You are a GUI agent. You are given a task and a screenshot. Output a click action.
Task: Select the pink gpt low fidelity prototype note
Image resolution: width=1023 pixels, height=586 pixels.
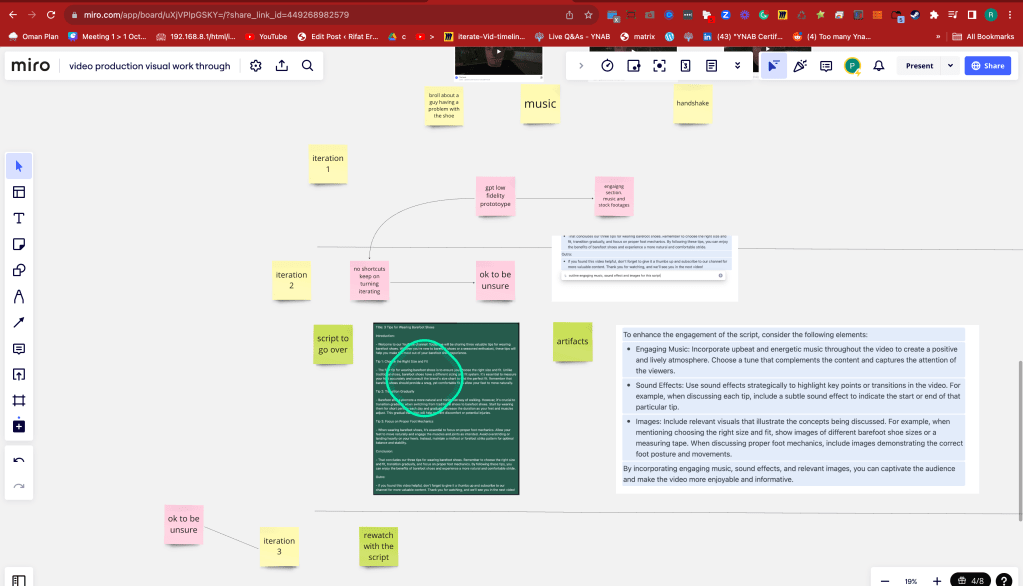[x=495, y=196]
